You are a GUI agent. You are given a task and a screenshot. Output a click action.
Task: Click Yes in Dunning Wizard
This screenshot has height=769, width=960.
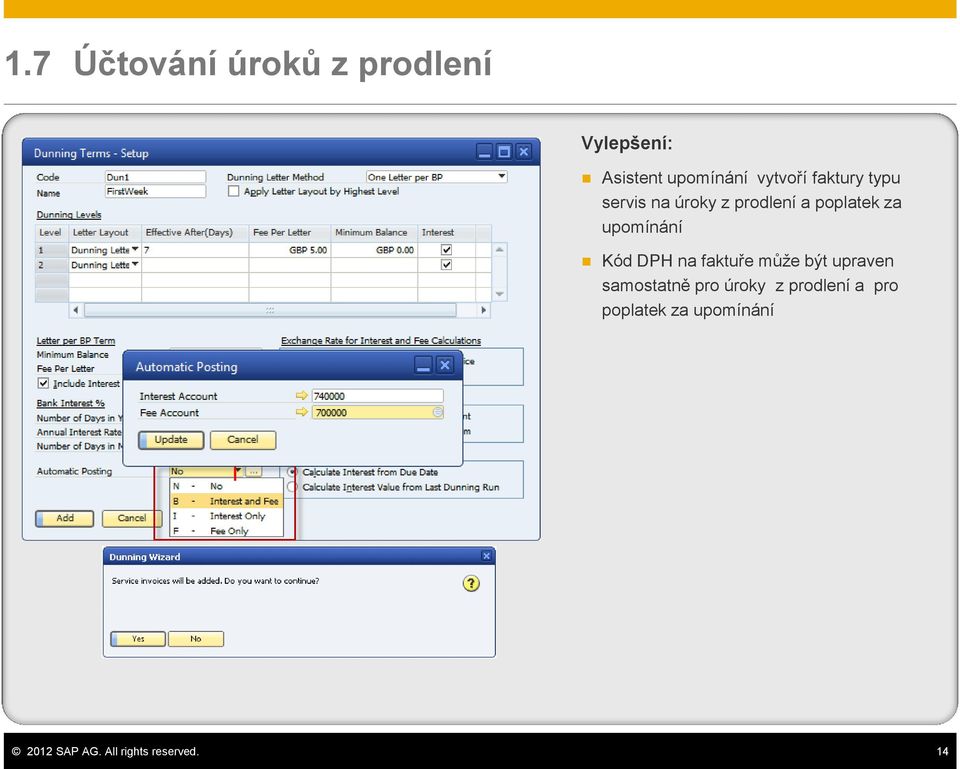tap(138, 639)
